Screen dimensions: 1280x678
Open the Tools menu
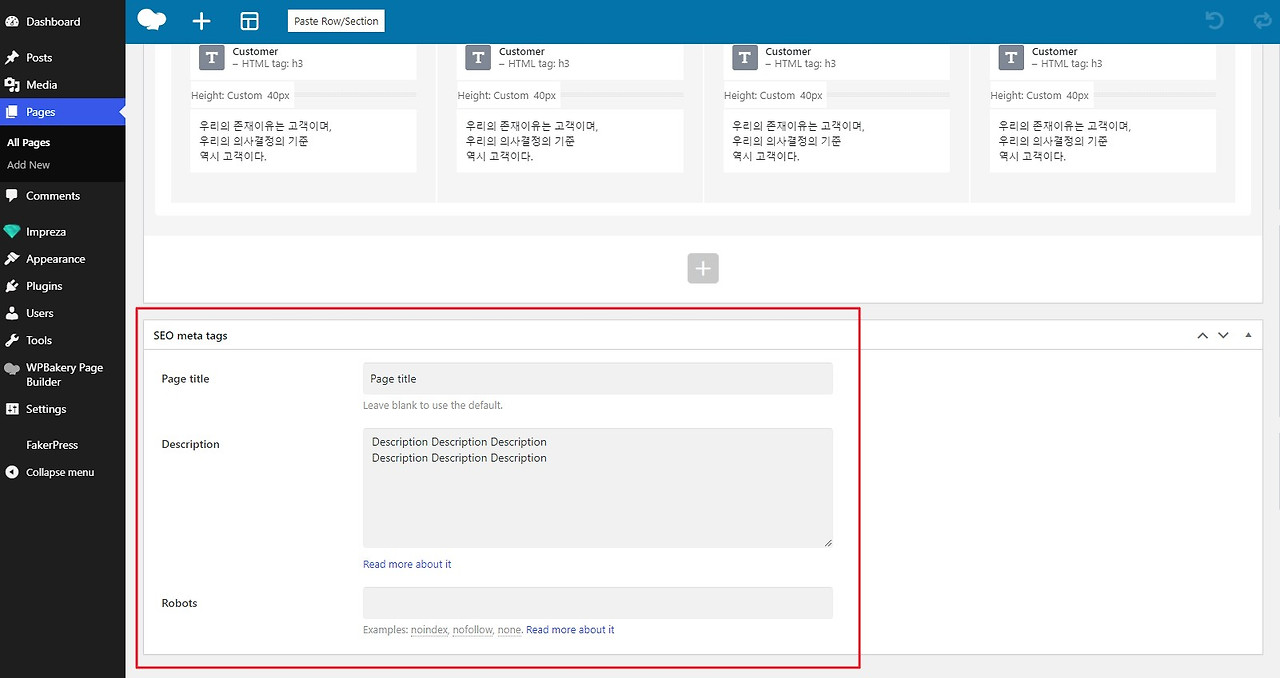39,340
